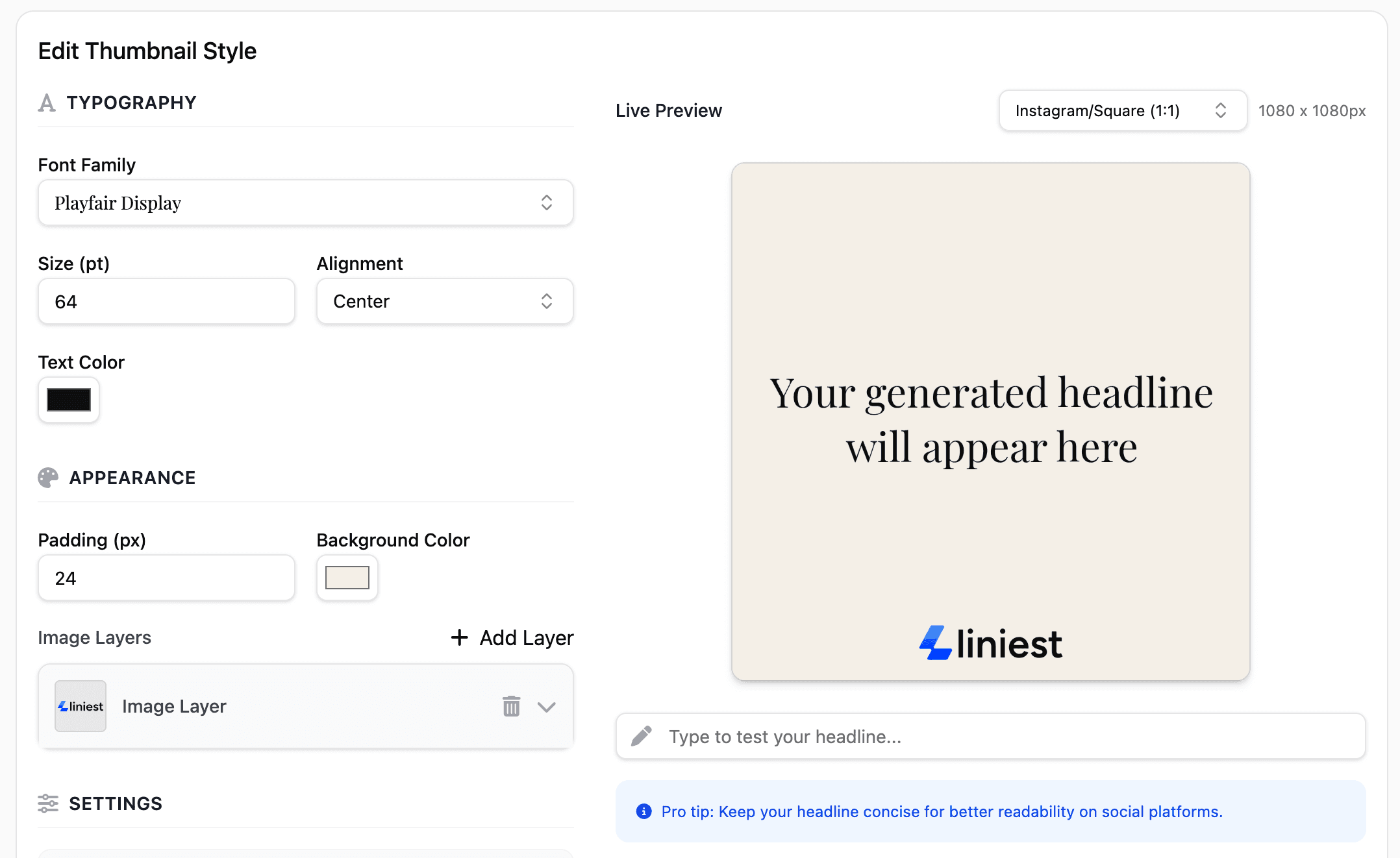Select the liniest logo layer thumbnail
Screen dimensions: 1400x858
[x=80, y=706]
